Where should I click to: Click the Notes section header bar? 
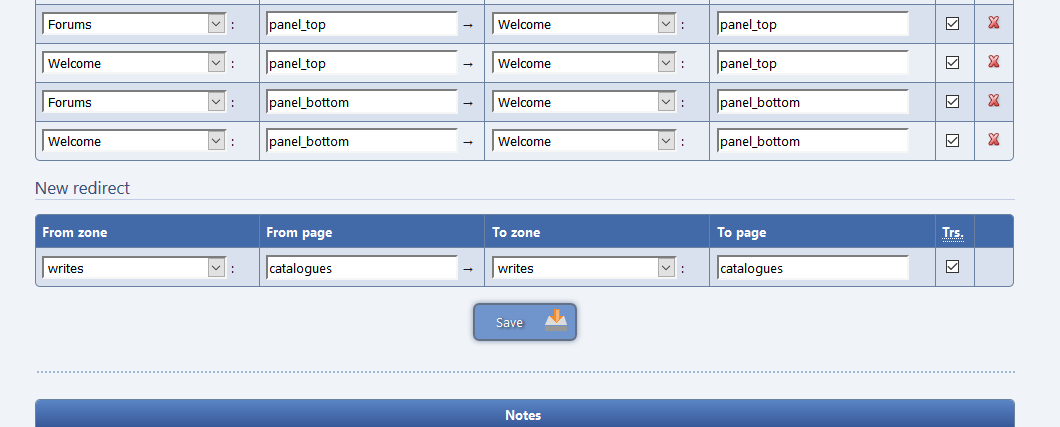[x=525, y=414]
